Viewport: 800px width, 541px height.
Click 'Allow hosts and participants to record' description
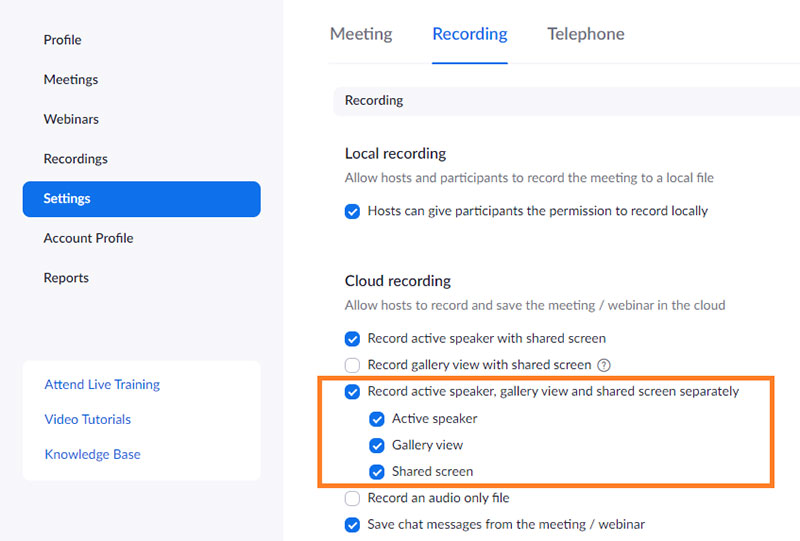[x=529, y=178]
